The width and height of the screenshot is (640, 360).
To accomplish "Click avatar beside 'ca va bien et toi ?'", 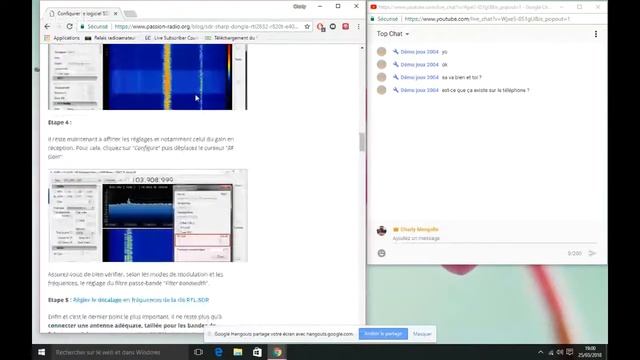I will [382, 77].
